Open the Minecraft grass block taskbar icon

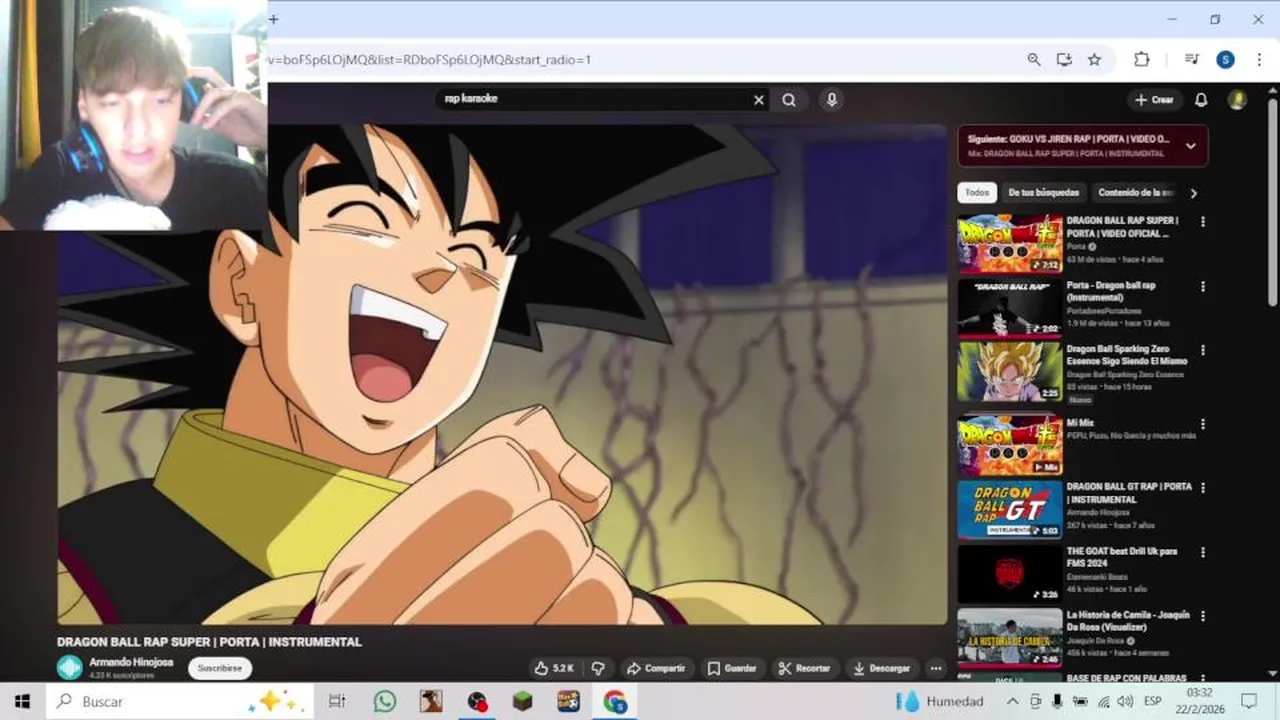tap(523, 701)
